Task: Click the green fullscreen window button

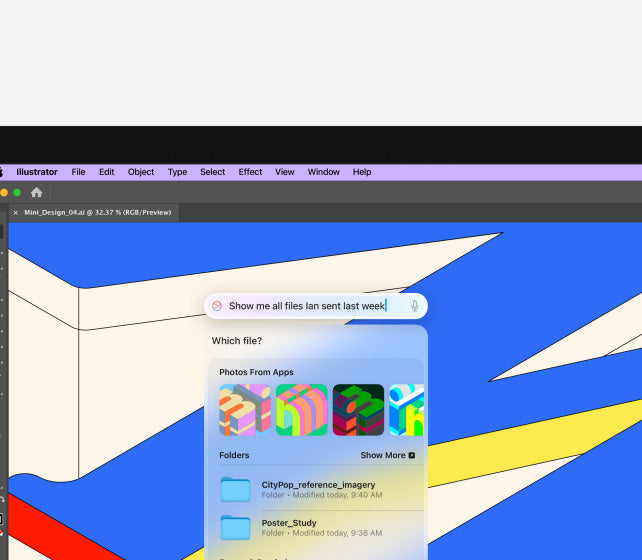Action: coord(17,192)
